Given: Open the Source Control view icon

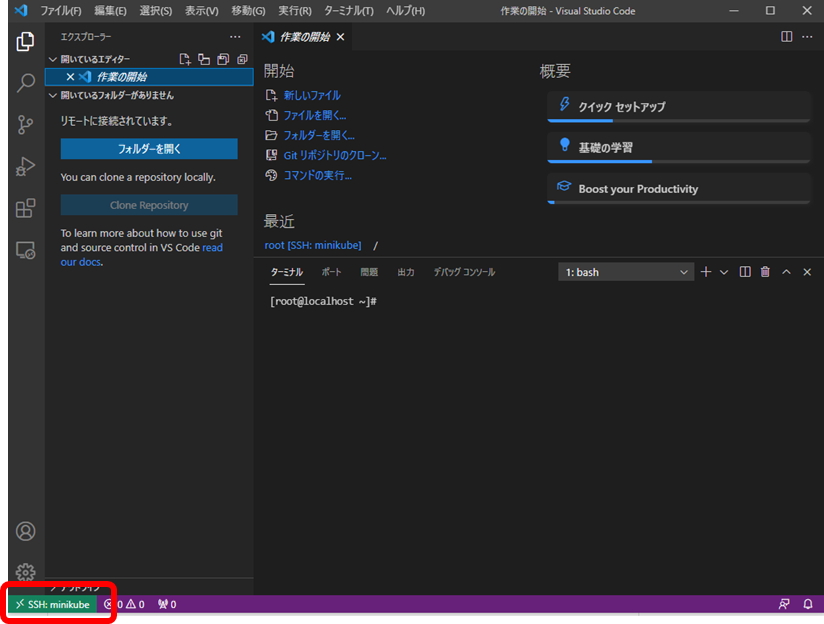Looking at the screenshot, I should point(25,125).
